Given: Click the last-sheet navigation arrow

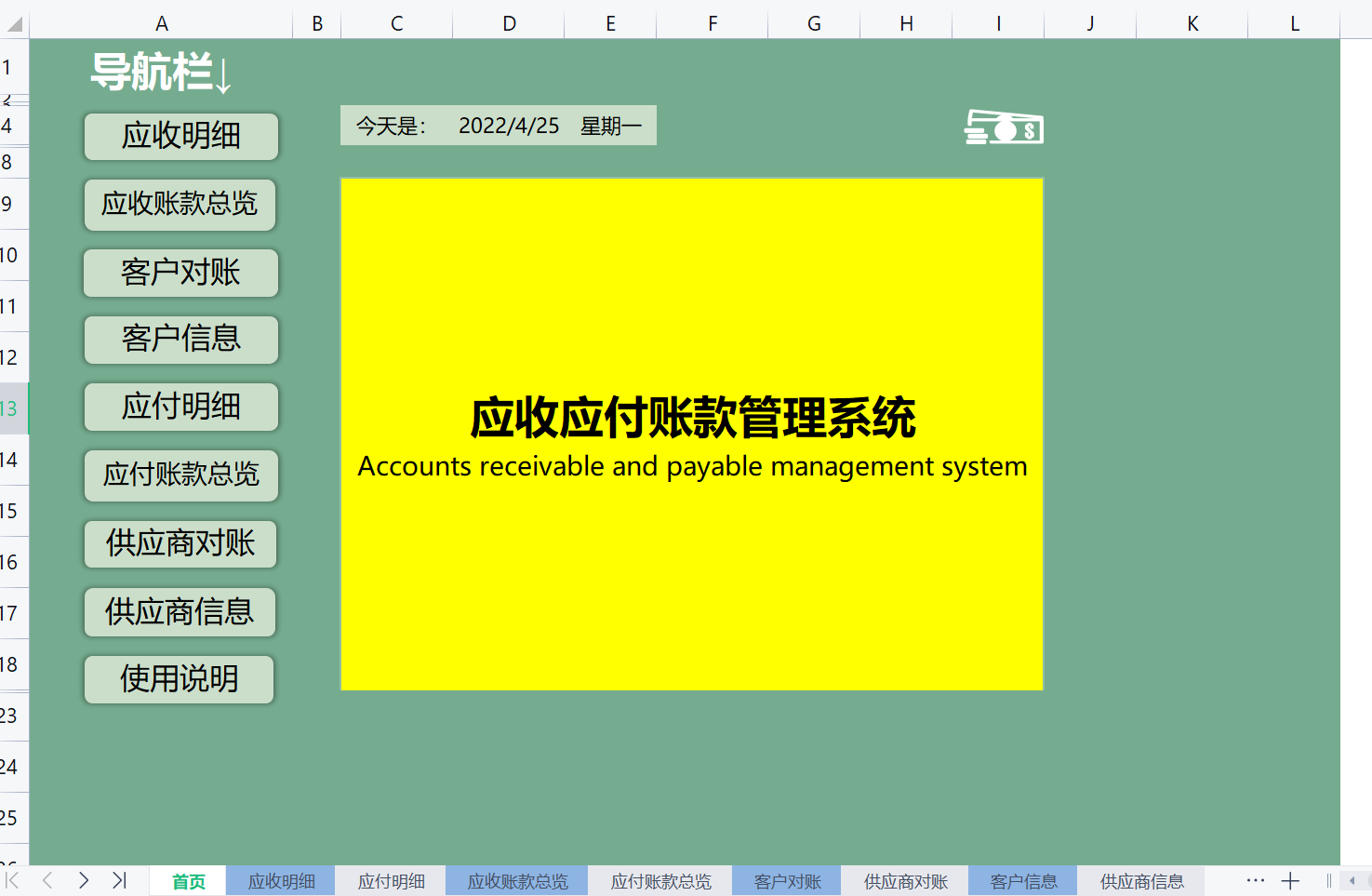Looking at the screenshot, I should pos(119,880).
